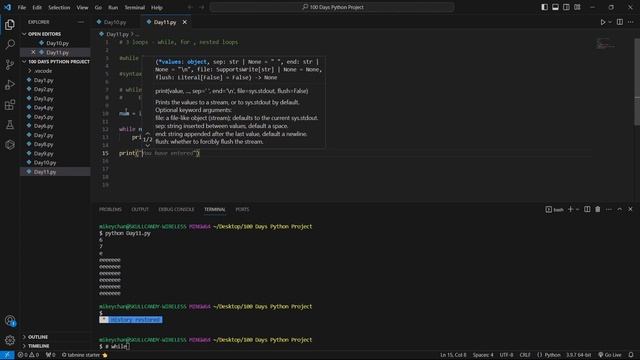Screen dimensions: 640x360
Task: Split the terminal
Action: pyautogui.click(x=587, y=209)
